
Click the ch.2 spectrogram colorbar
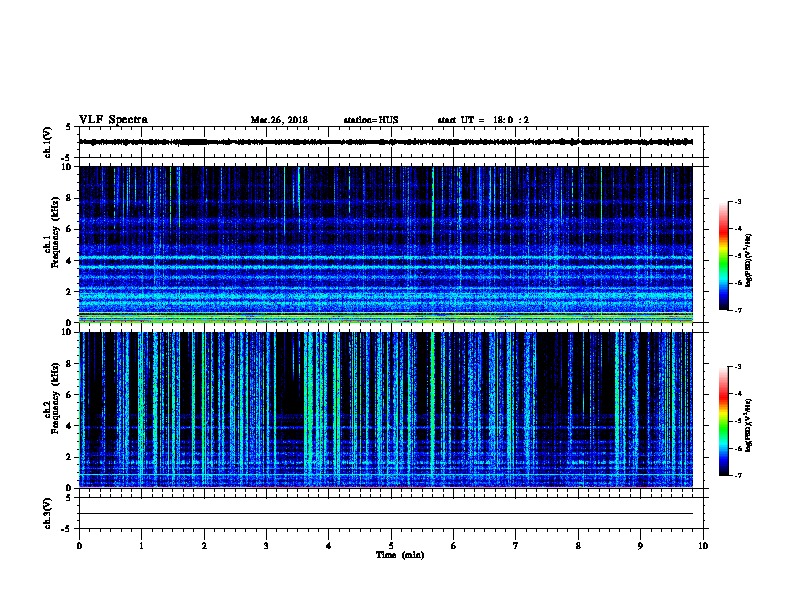coord(723,421)
